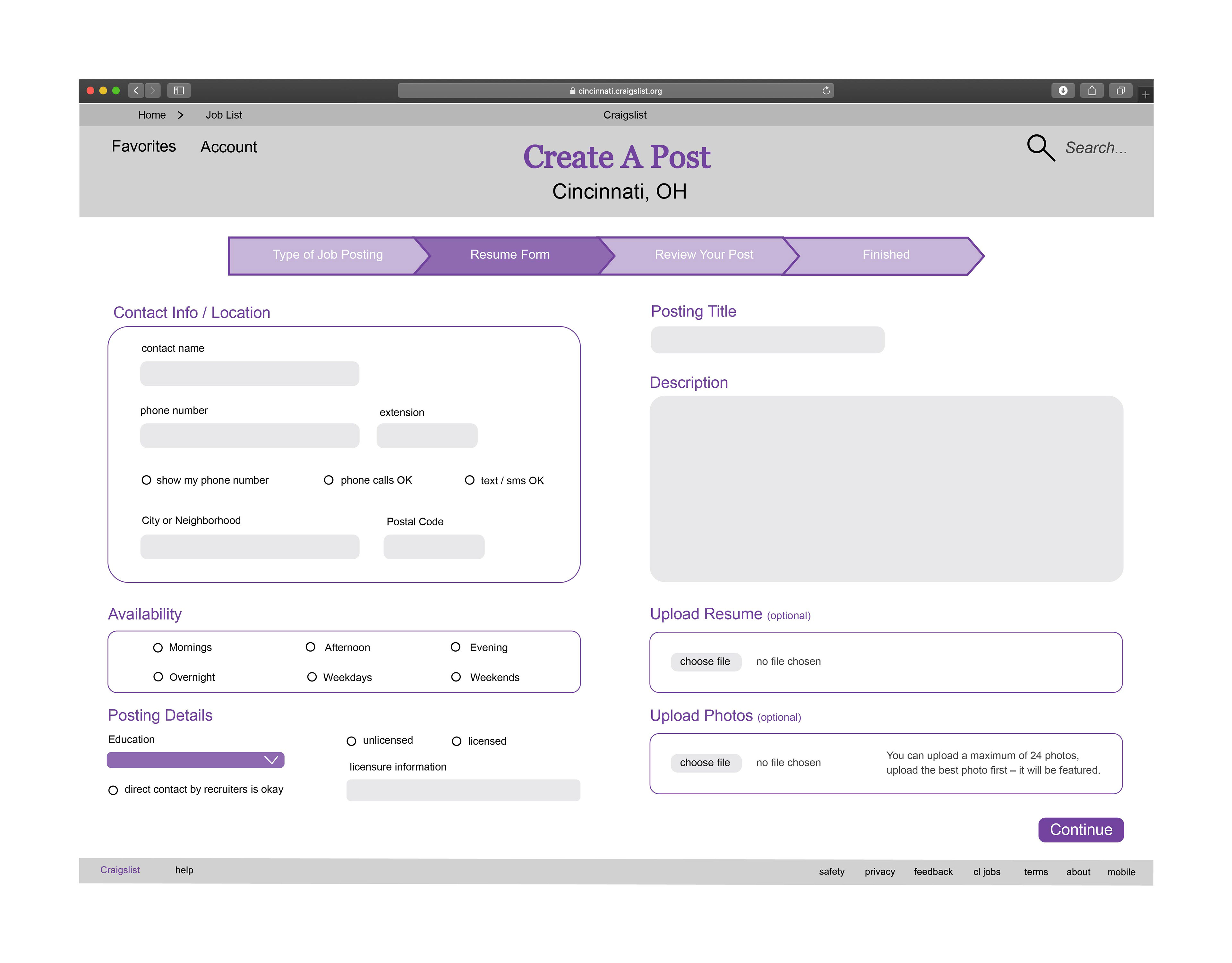Screen dimensions: 1232x963
Task: Click the page reload icon
Action: [x=826, y=90]
